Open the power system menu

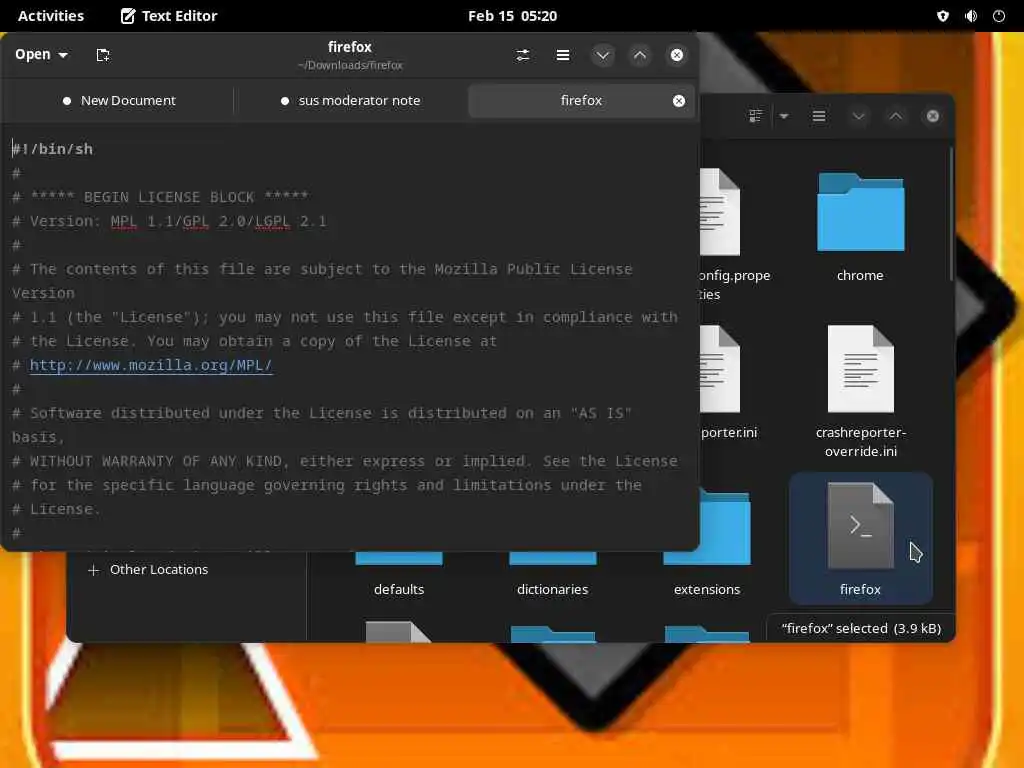[x=999, y=16]
